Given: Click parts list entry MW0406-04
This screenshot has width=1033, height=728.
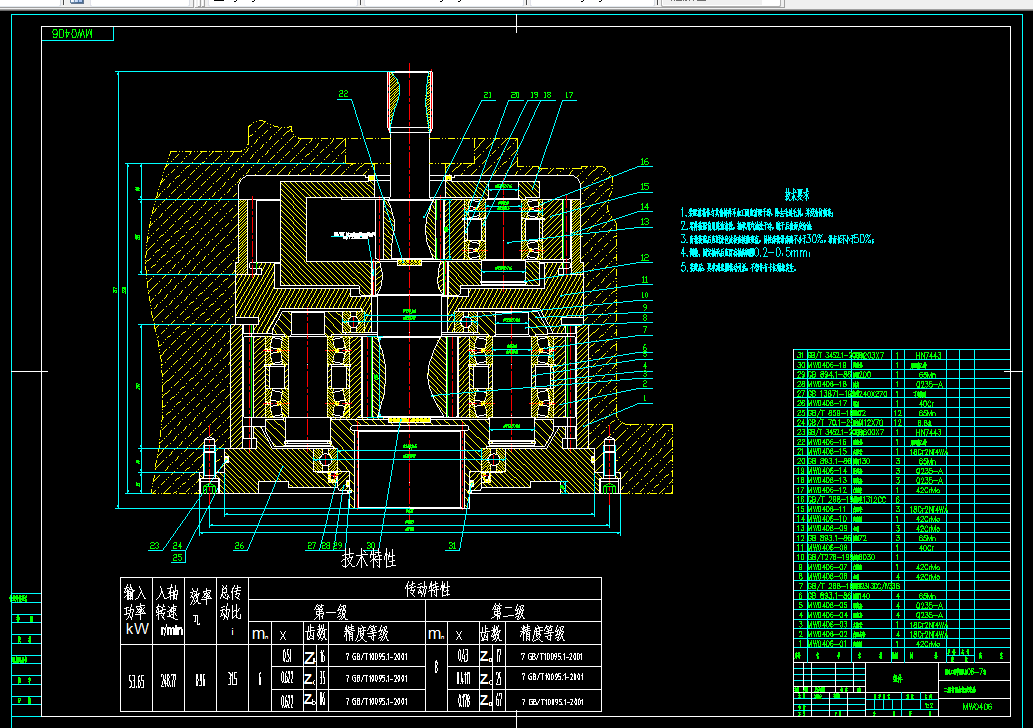Looking at the screenshot, I should tap(827, 615).
